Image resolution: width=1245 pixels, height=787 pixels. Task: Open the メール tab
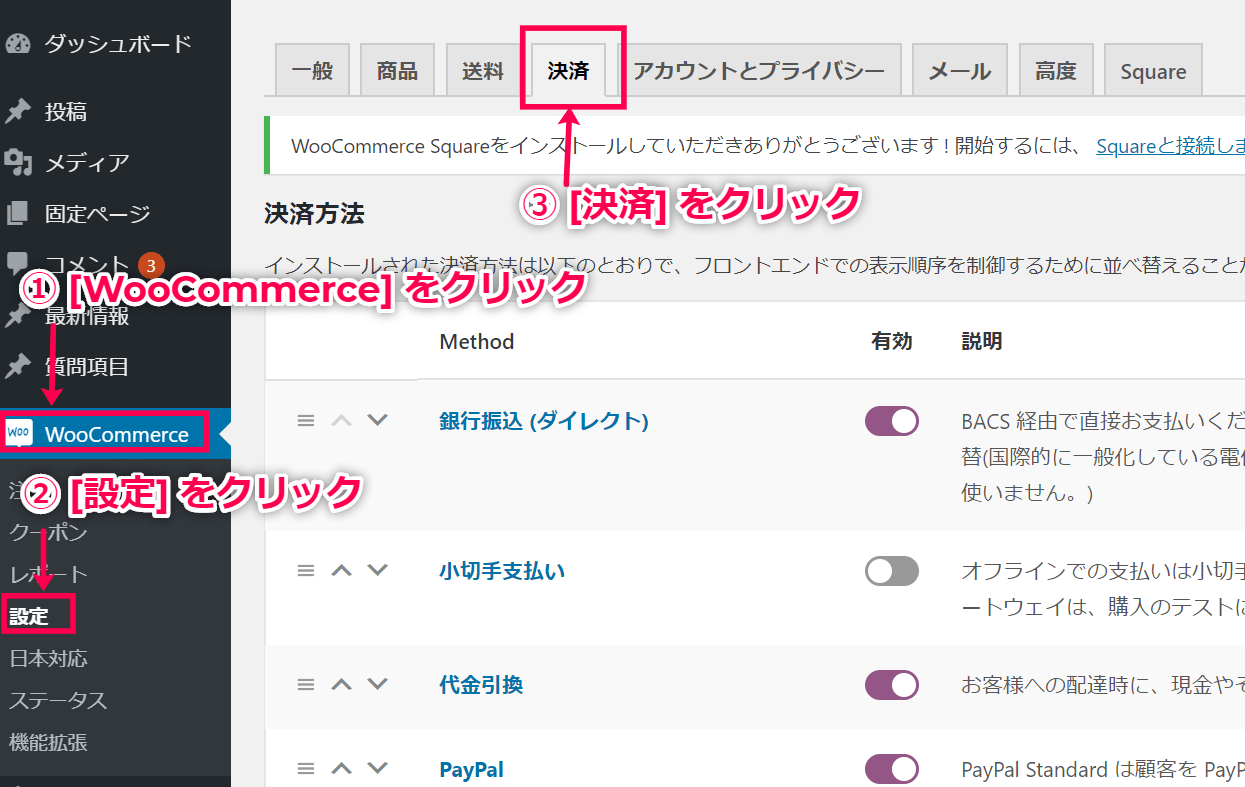click(960, 71)
